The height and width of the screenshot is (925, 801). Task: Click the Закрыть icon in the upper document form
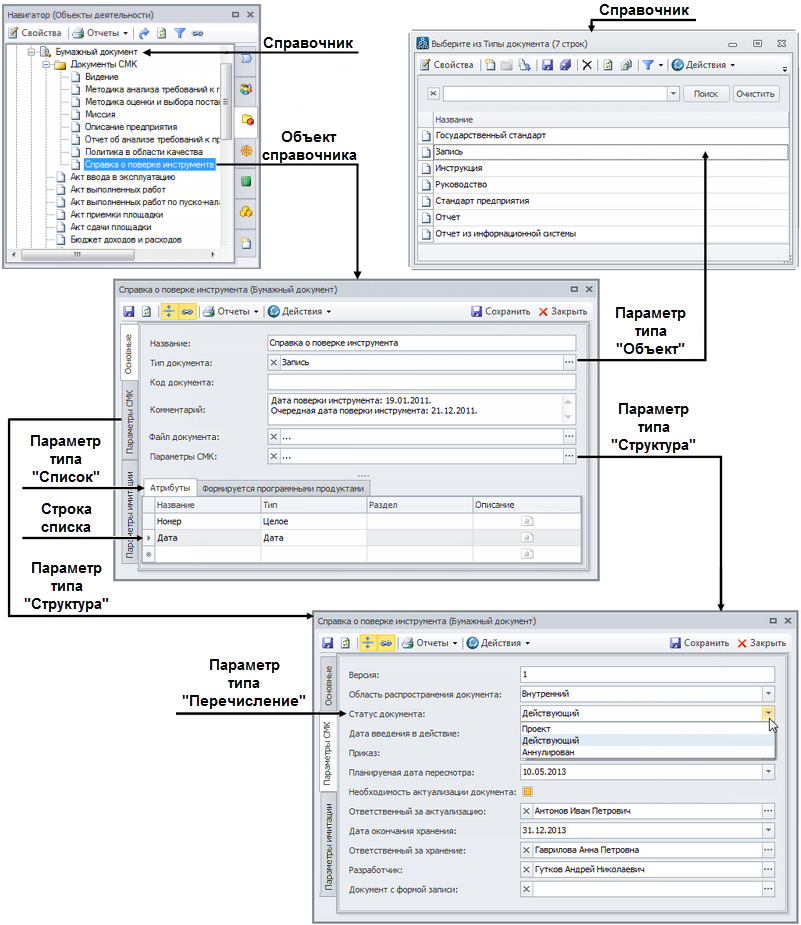544,311
